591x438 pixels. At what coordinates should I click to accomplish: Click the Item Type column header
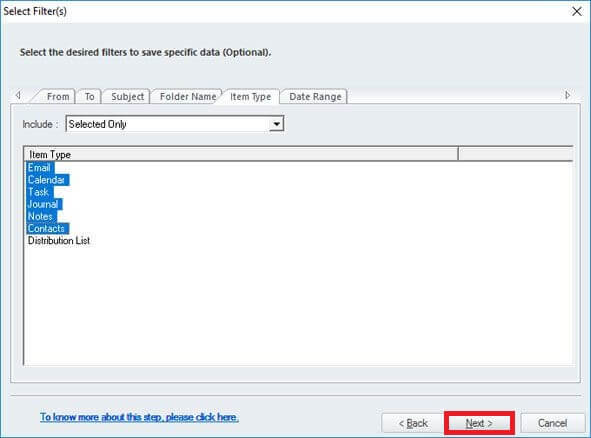(241, 155)
